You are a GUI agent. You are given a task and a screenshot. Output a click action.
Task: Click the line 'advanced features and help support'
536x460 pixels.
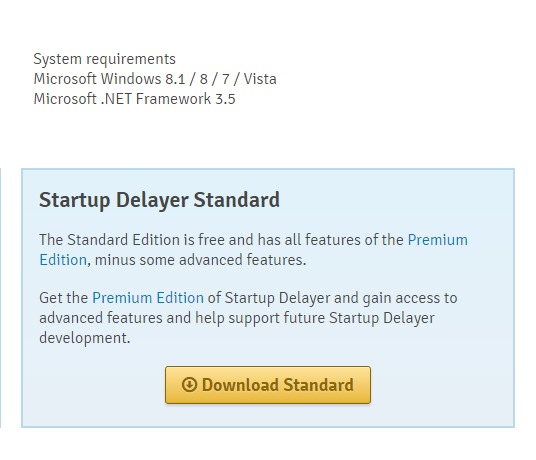160,318
